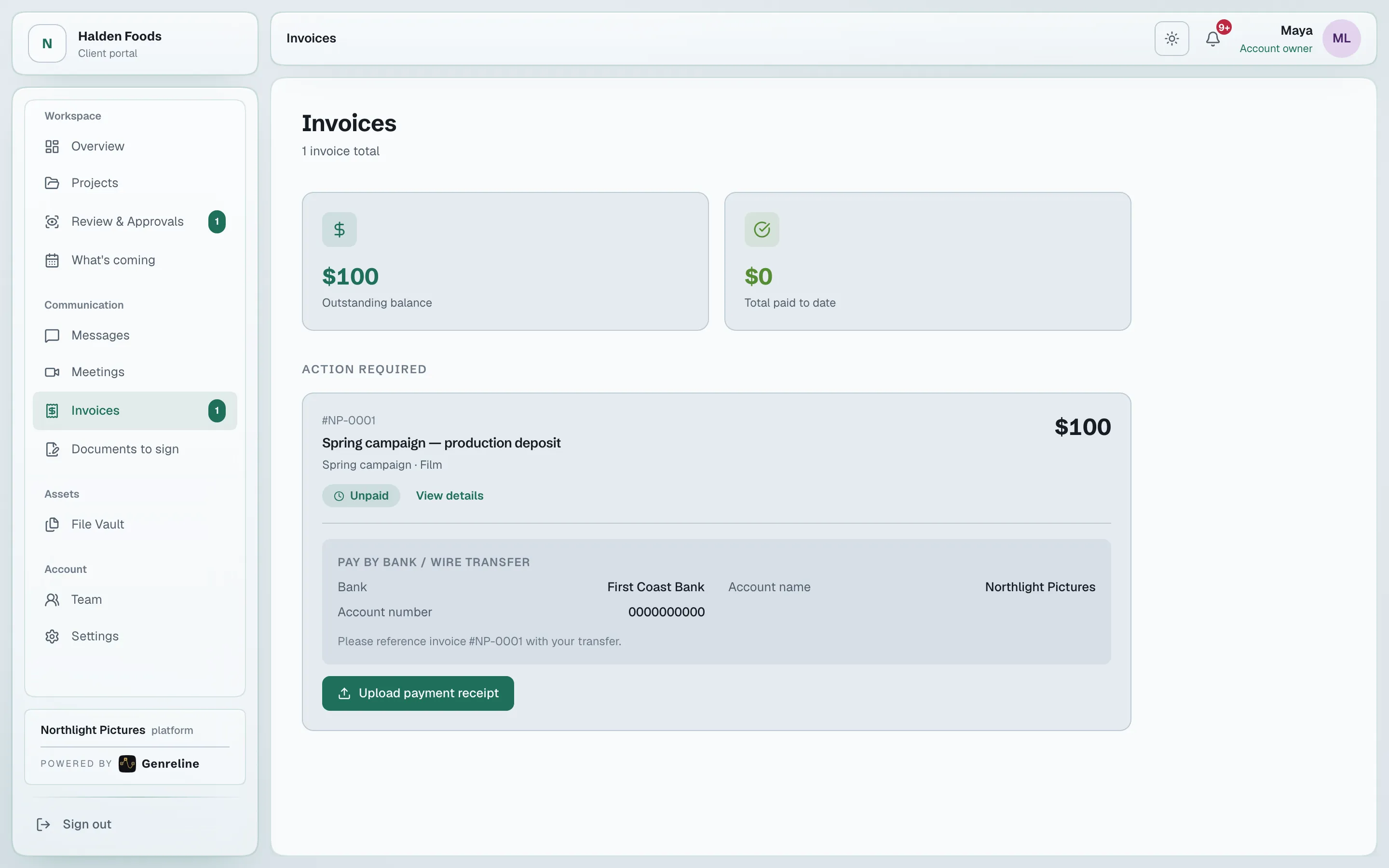Open the Overview menu item
1389x868 pixels.
(x=135, y=147)
